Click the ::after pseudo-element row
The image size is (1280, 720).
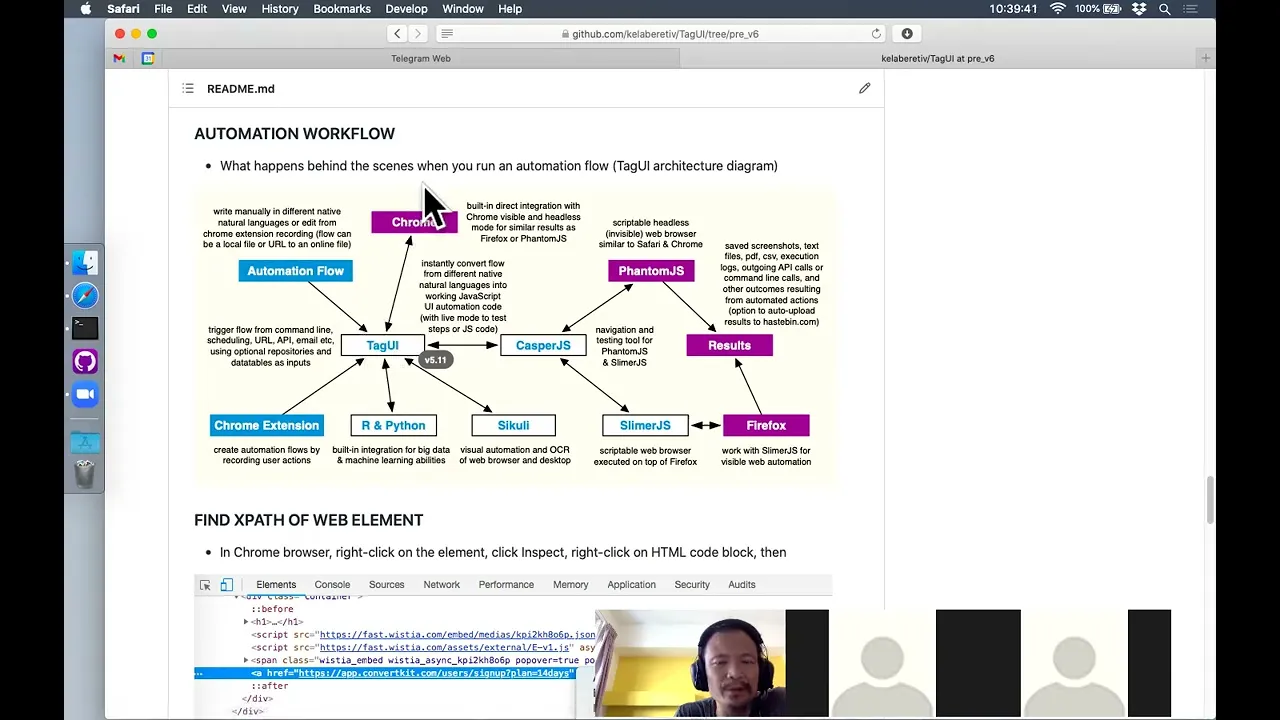point(269,686)
